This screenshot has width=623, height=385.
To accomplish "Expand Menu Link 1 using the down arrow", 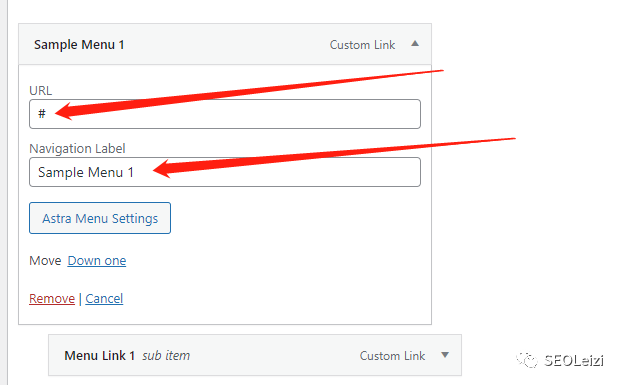I will point(445,355).
